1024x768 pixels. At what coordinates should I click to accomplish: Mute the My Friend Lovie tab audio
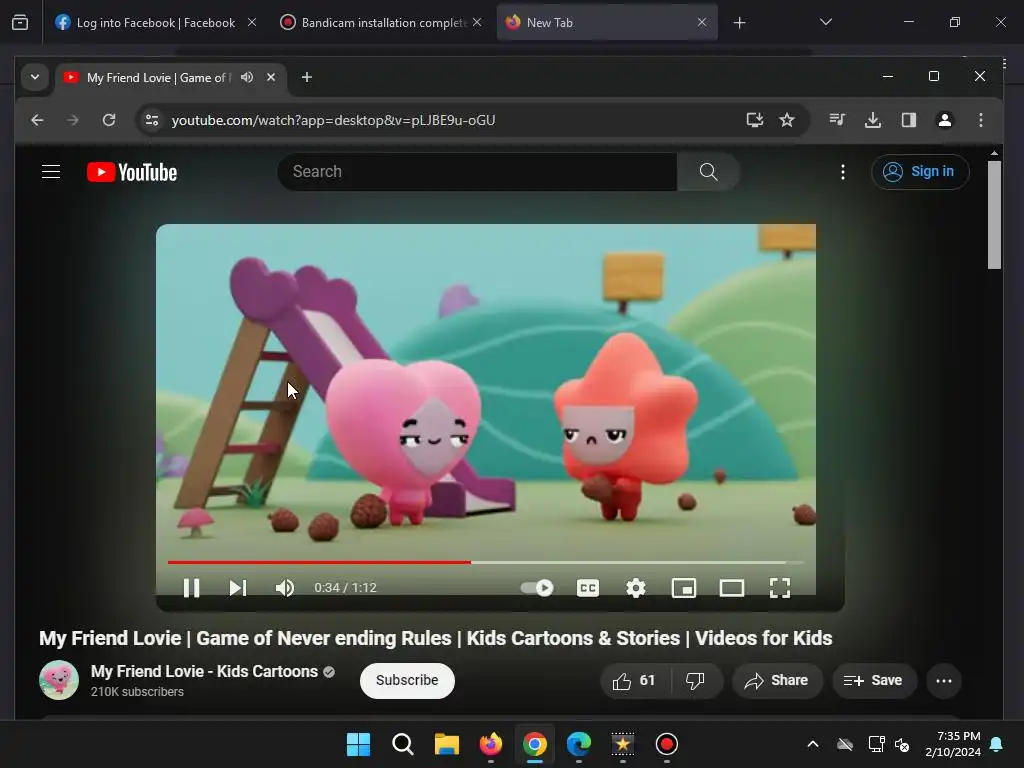click(247, 77)
